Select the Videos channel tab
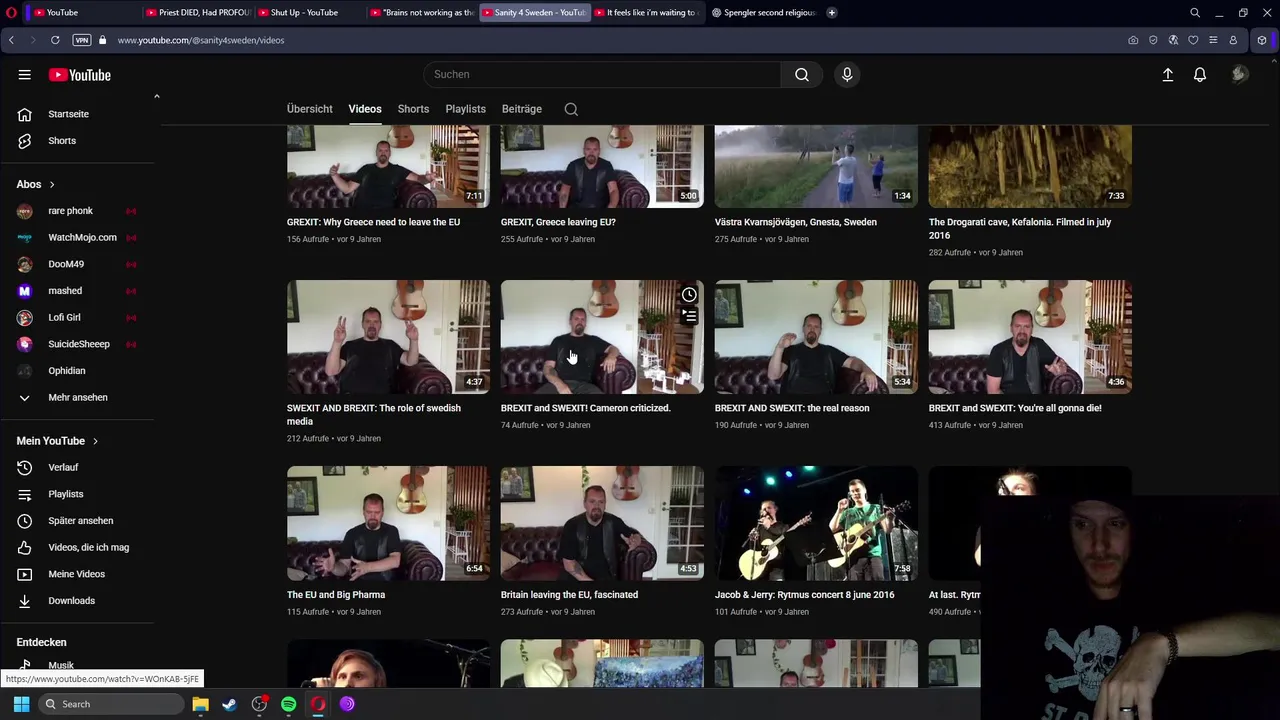 tap(365, 109)
